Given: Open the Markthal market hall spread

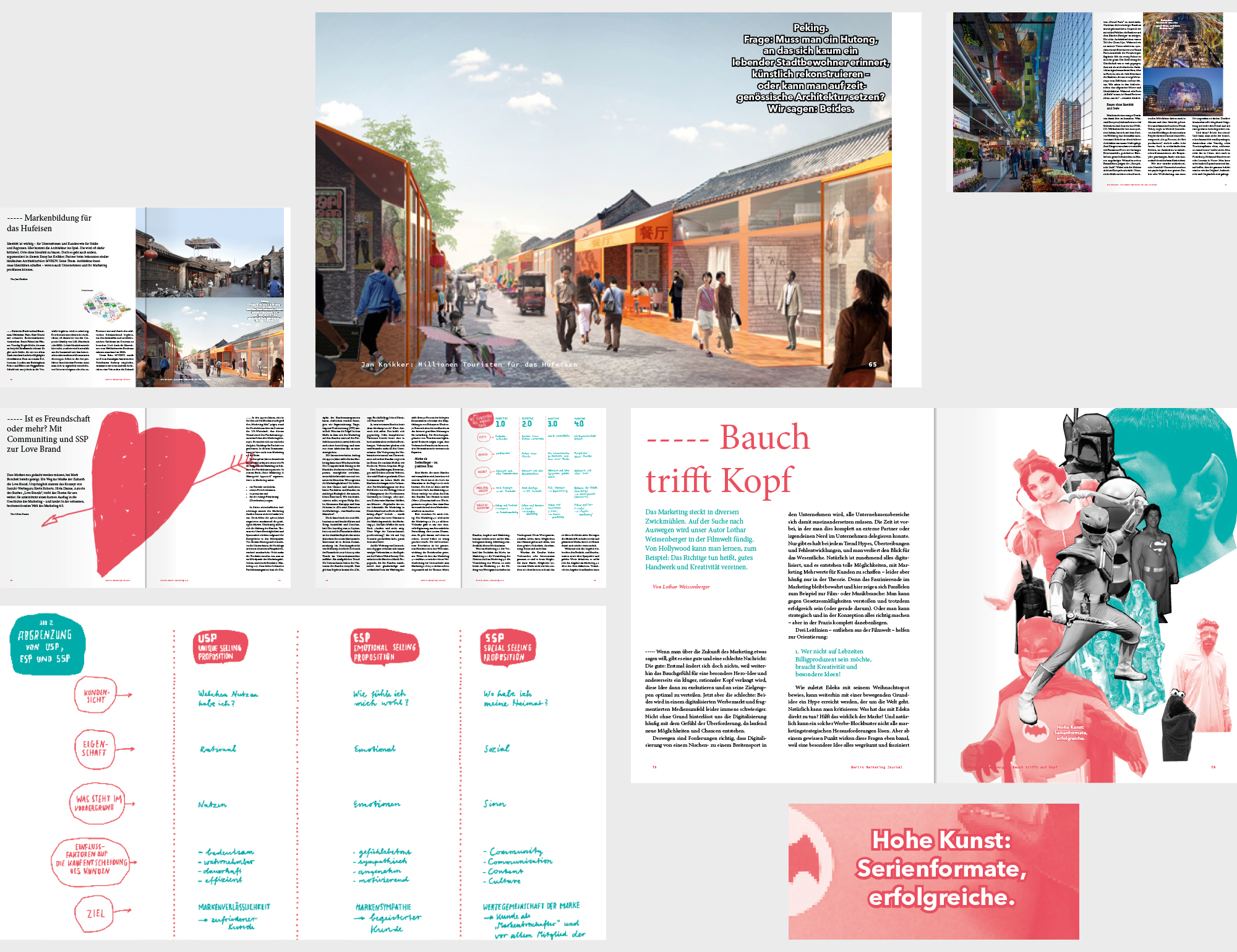Looking at the screenshot, I should [x=1092, y=102].
